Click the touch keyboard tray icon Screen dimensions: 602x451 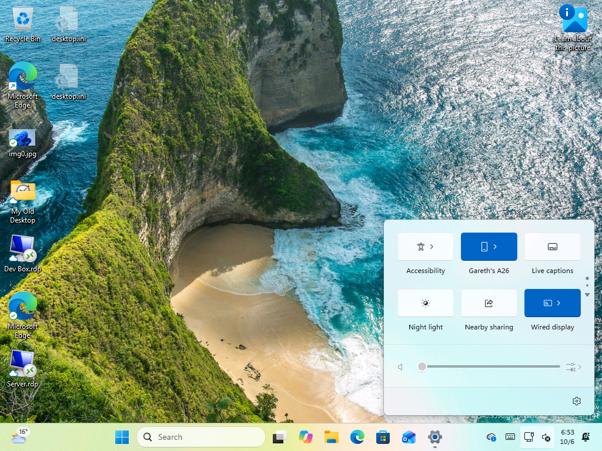point(510,437)
